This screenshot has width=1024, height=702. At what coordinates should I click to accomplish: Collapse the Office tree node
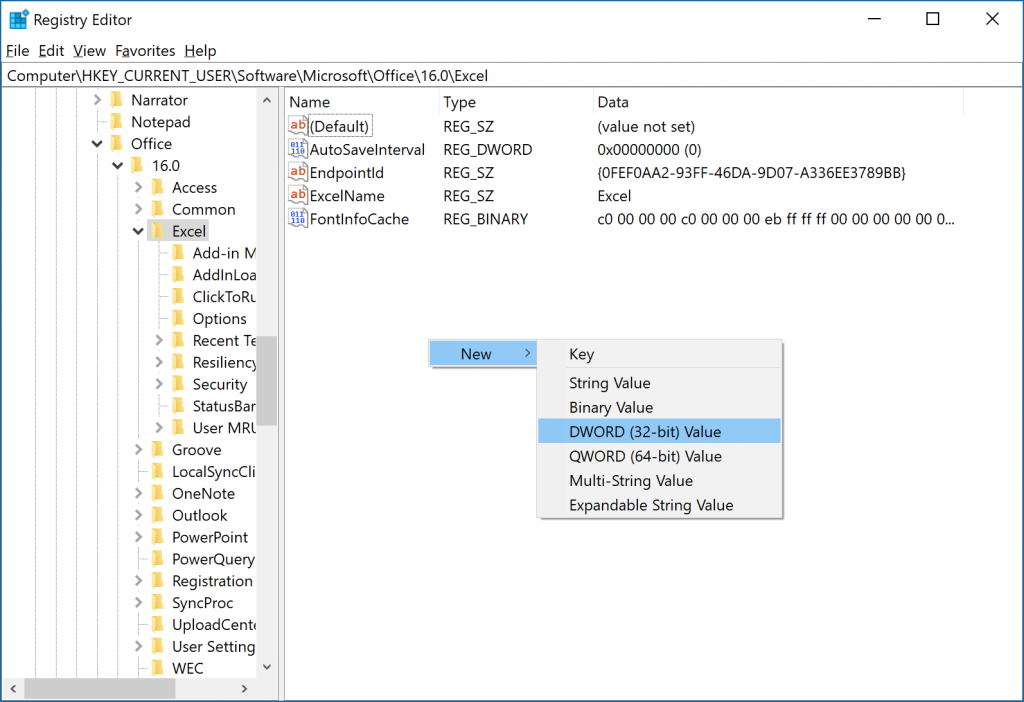[x=97, y=143]
